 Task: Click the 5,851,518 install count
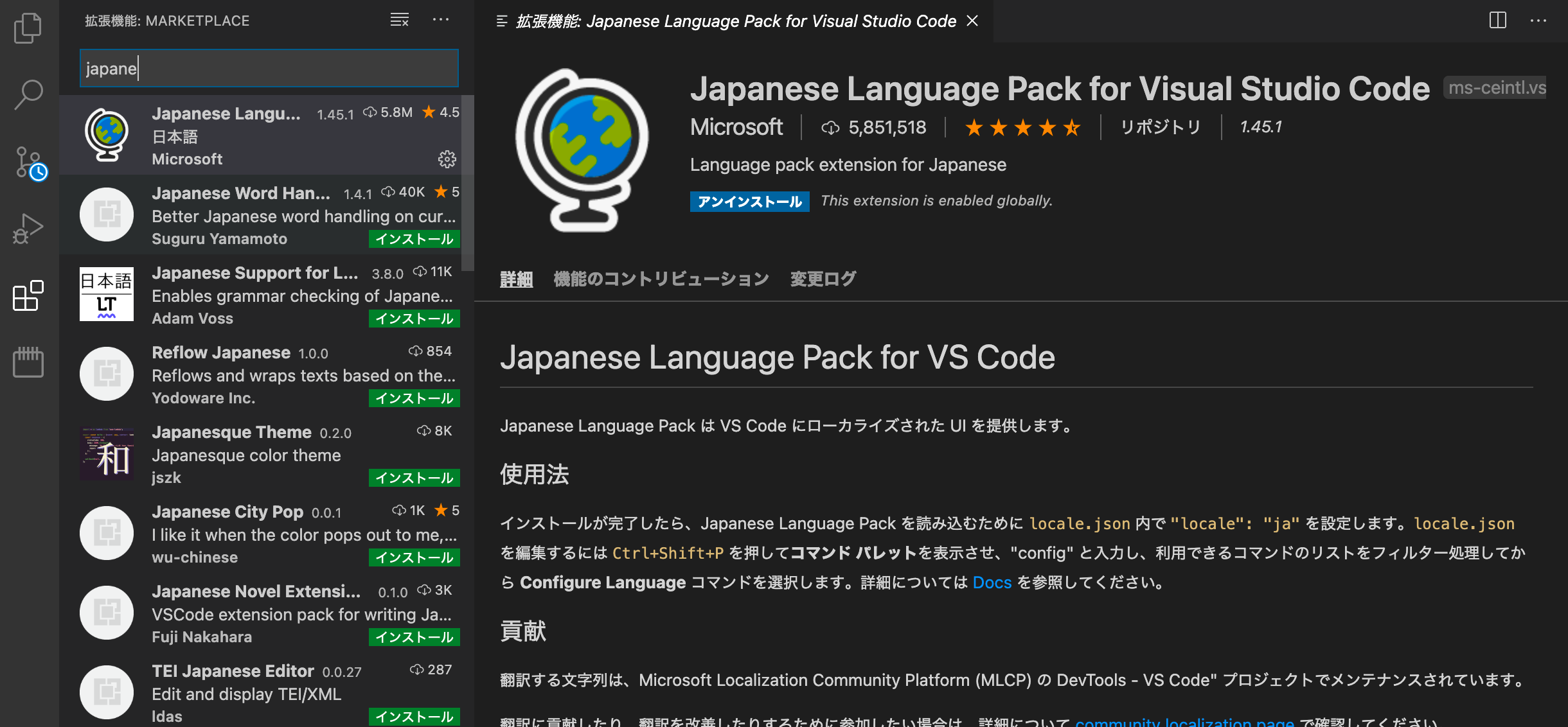[874, 127]
